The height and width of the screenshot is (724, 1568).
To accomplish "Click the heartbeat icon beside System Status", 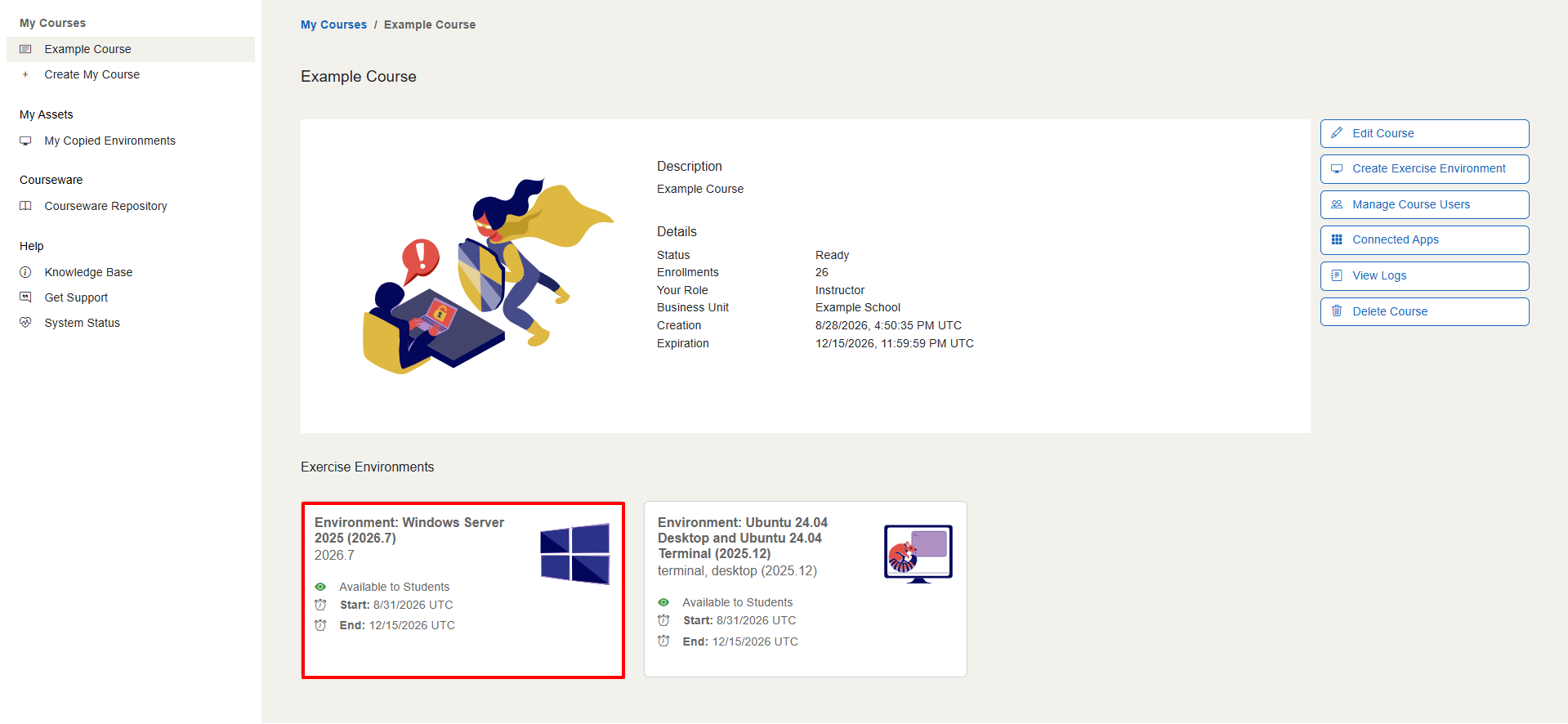I will [x=25, y=323].
